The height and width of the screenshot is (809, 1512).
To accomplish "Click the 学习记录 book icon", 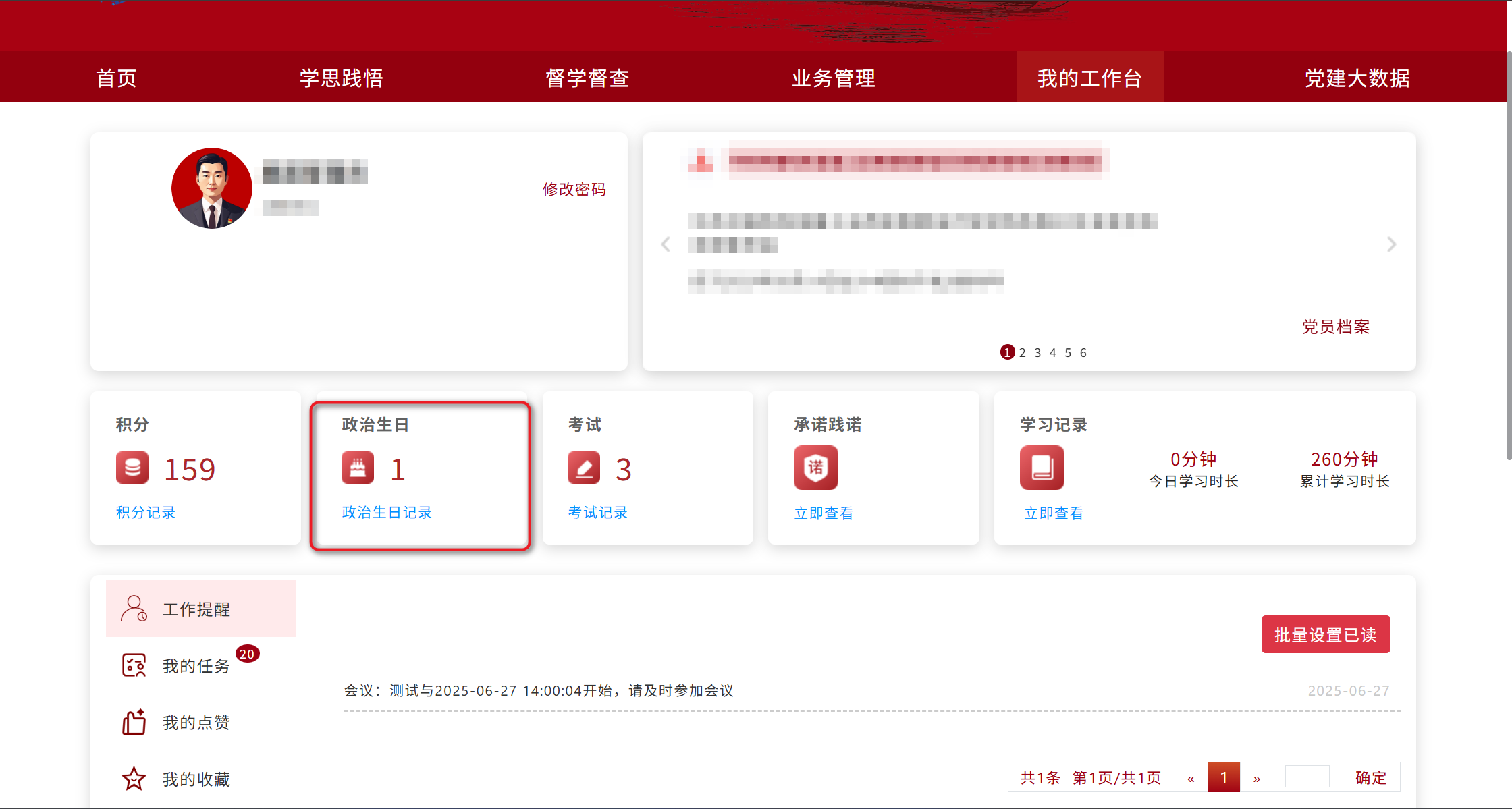I will click(x=1042, y=468).
